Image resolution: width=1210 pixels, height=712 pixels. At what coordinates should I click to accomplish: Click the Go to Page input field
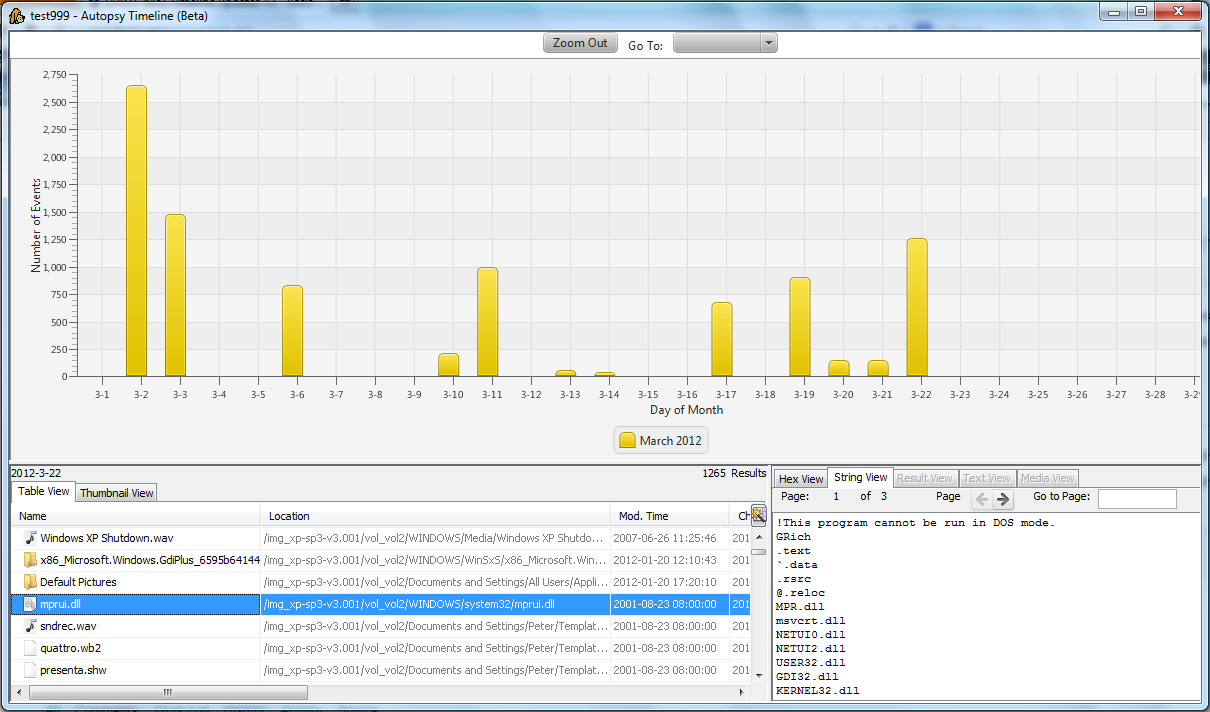click(x=1137, y=499)
